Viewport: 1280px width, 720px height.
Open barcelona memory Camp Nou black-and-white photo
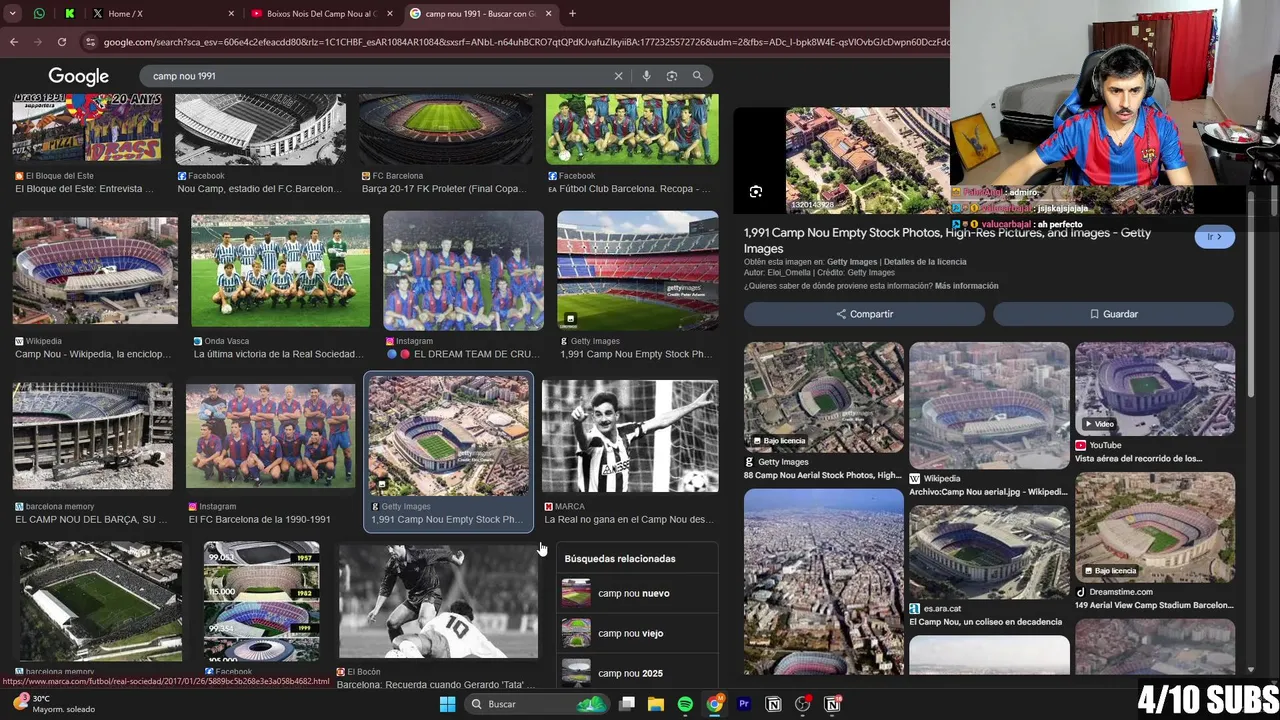pyautogui.click(x=92, y=436)
